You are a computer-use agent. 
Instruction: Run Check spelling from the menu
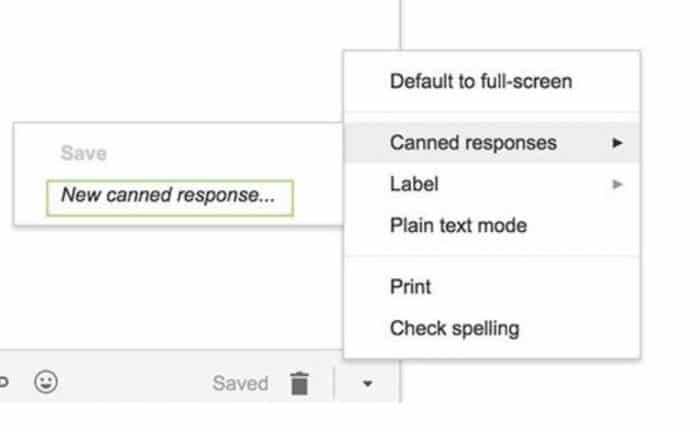454,328
